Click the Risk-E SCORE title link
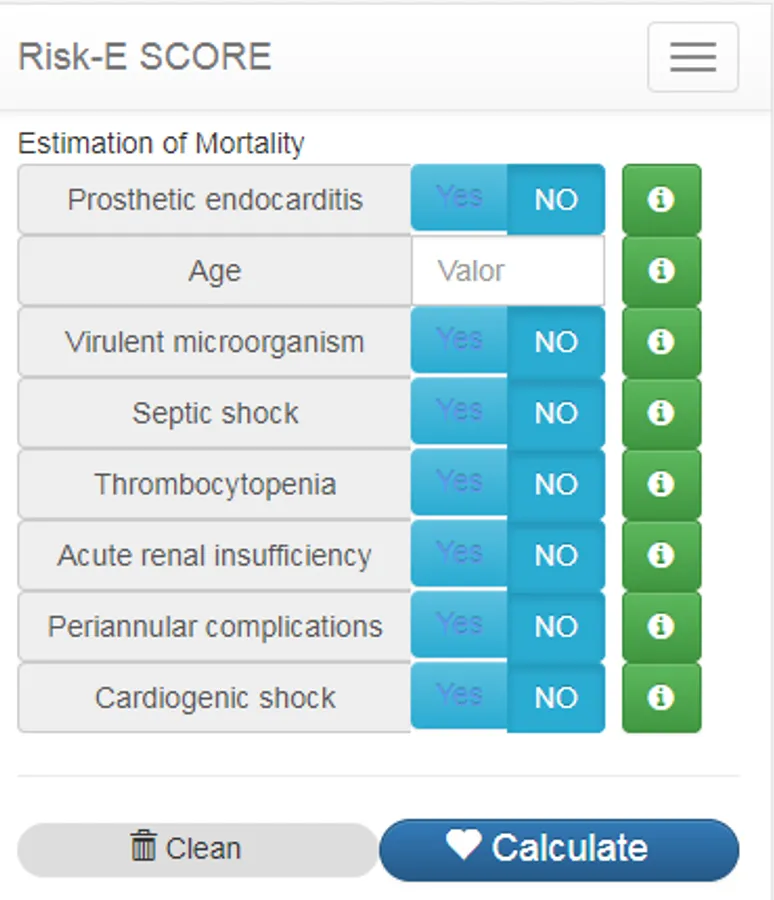Screen dimensions: 774x900 tap(145, 57)
